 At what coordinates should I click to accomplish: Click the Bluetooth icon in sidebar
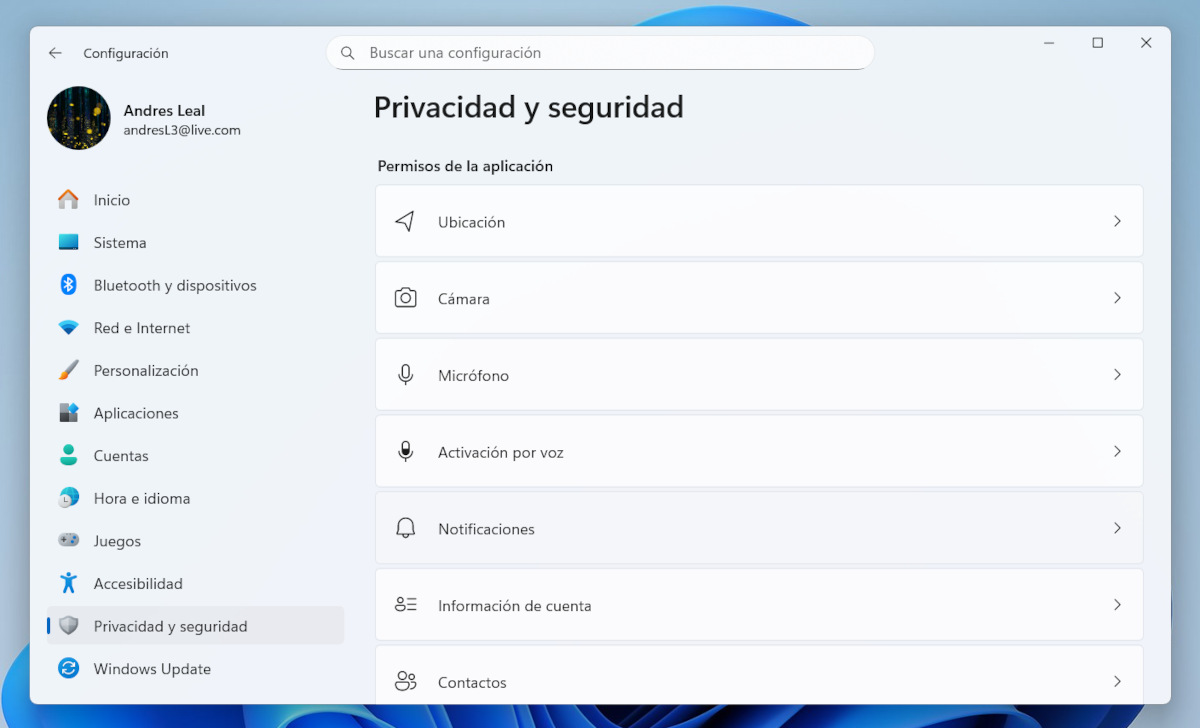click(68, 285)
